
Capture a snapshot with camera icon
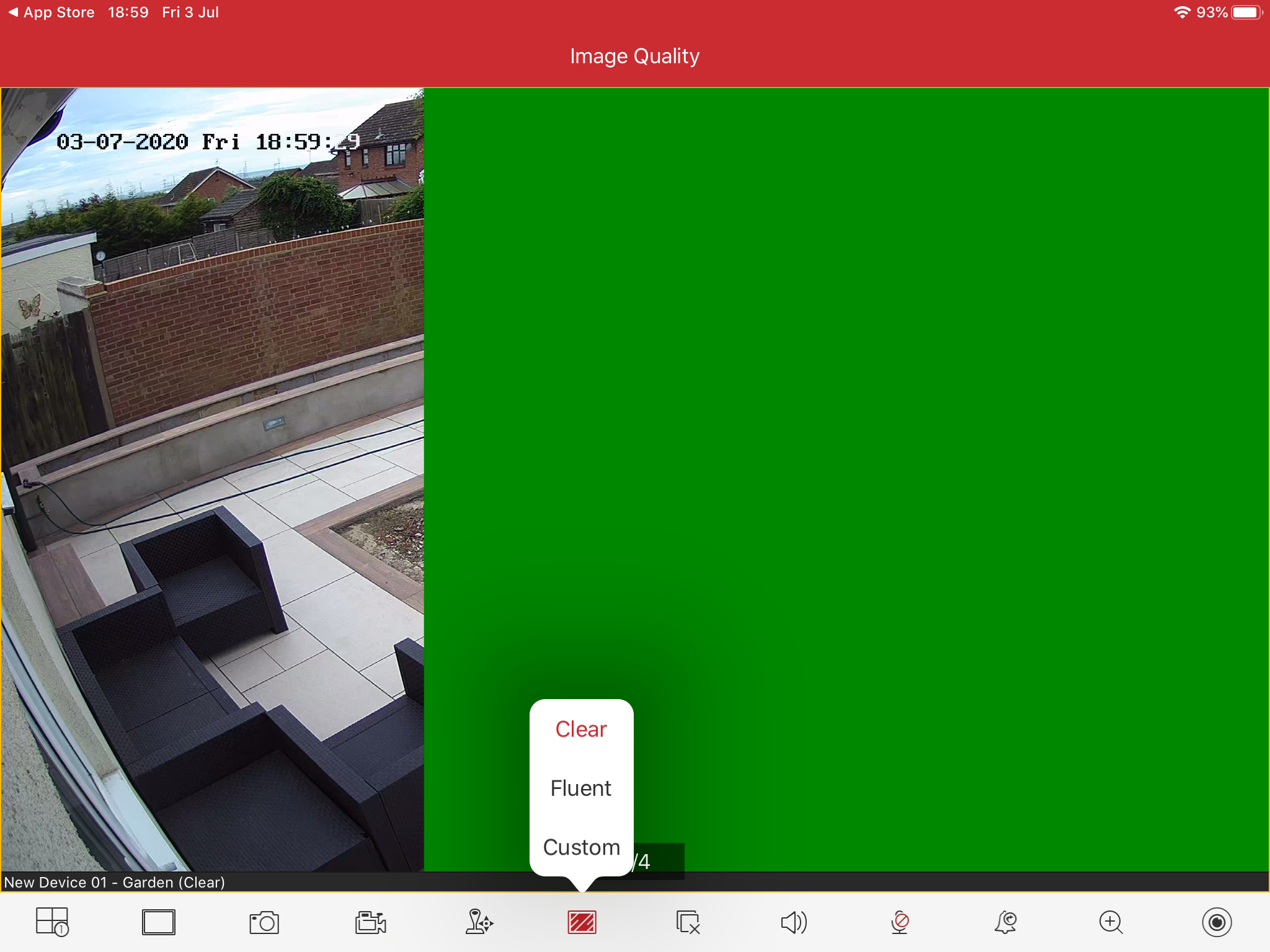264,922
